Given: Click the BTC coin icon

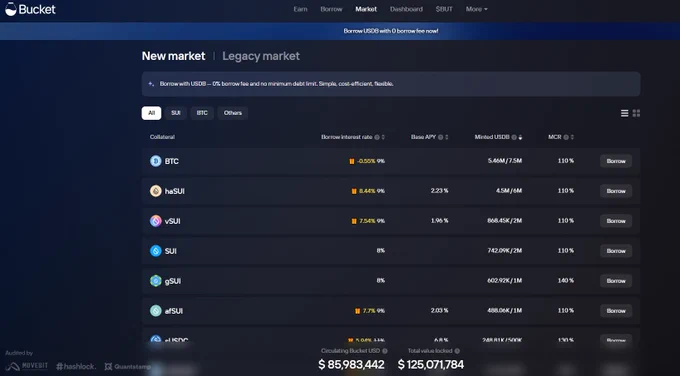Looking at the screenshot, I should point(156,161).
